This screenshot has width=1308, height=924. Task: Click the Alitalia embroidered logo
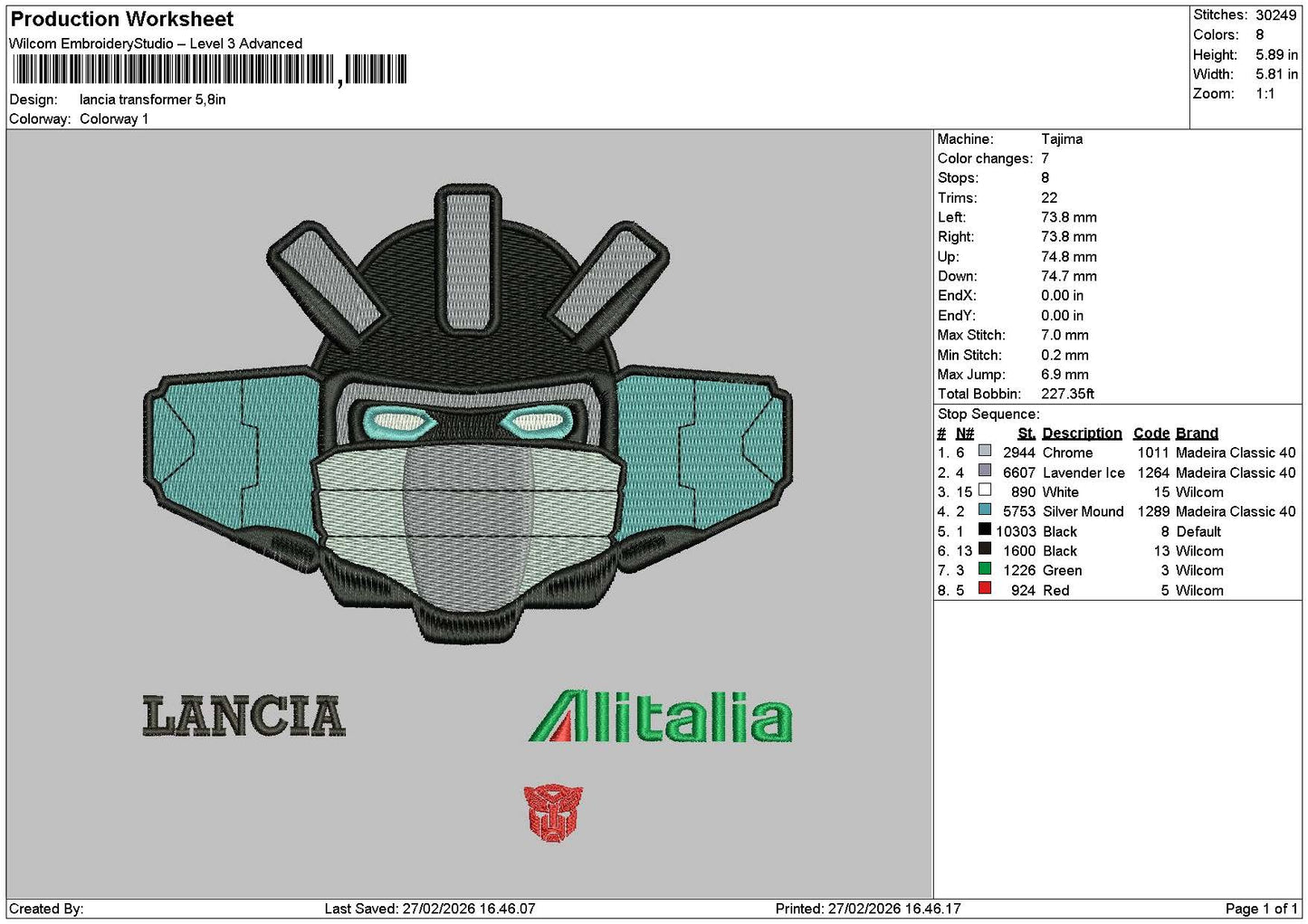661,717
